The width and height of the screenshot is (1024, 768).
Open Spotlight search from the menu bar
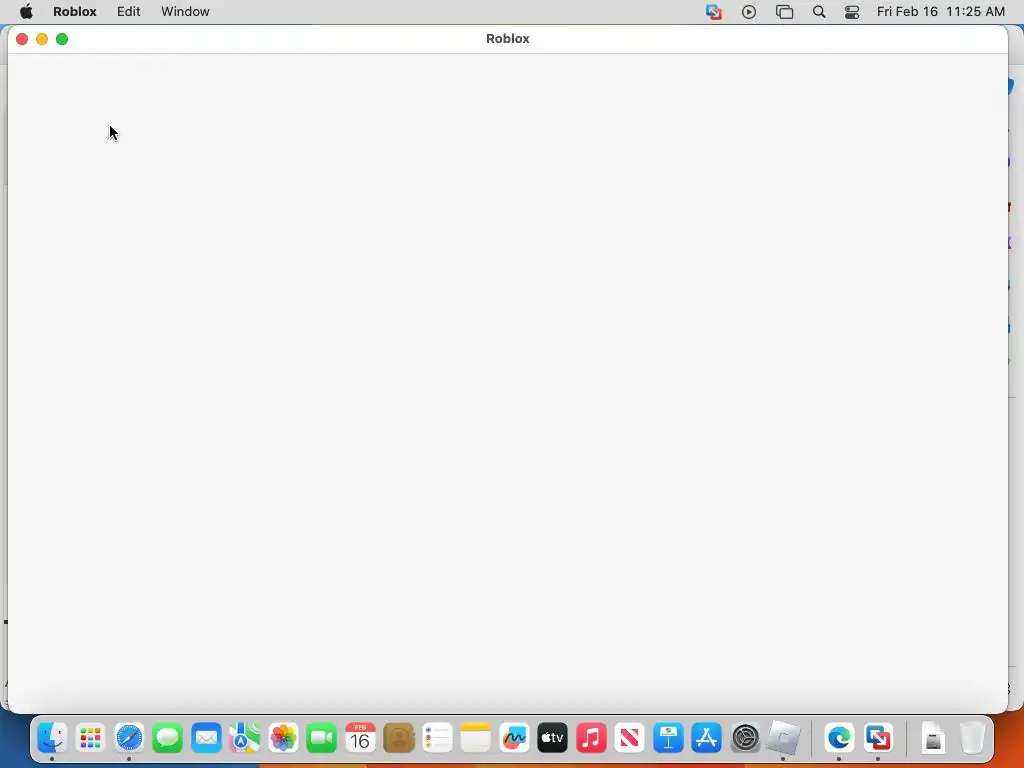coord(819,12)
